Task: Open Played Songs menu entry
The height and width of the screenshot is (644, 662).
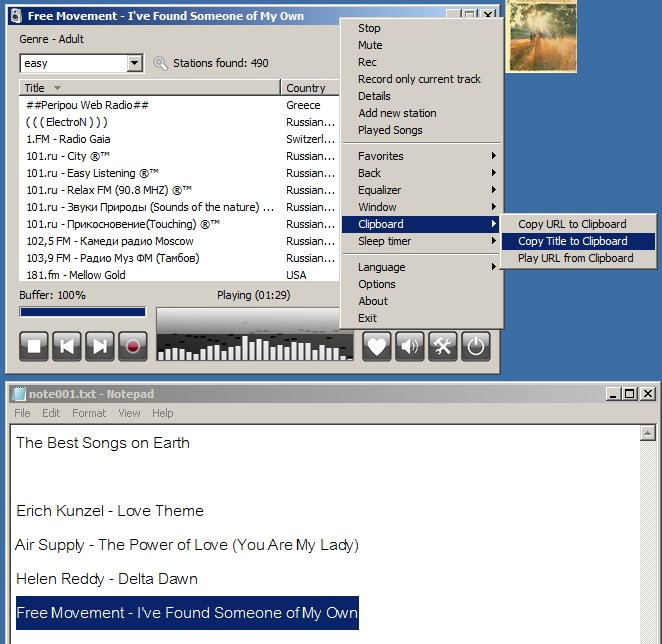Action: coord(421,130)
